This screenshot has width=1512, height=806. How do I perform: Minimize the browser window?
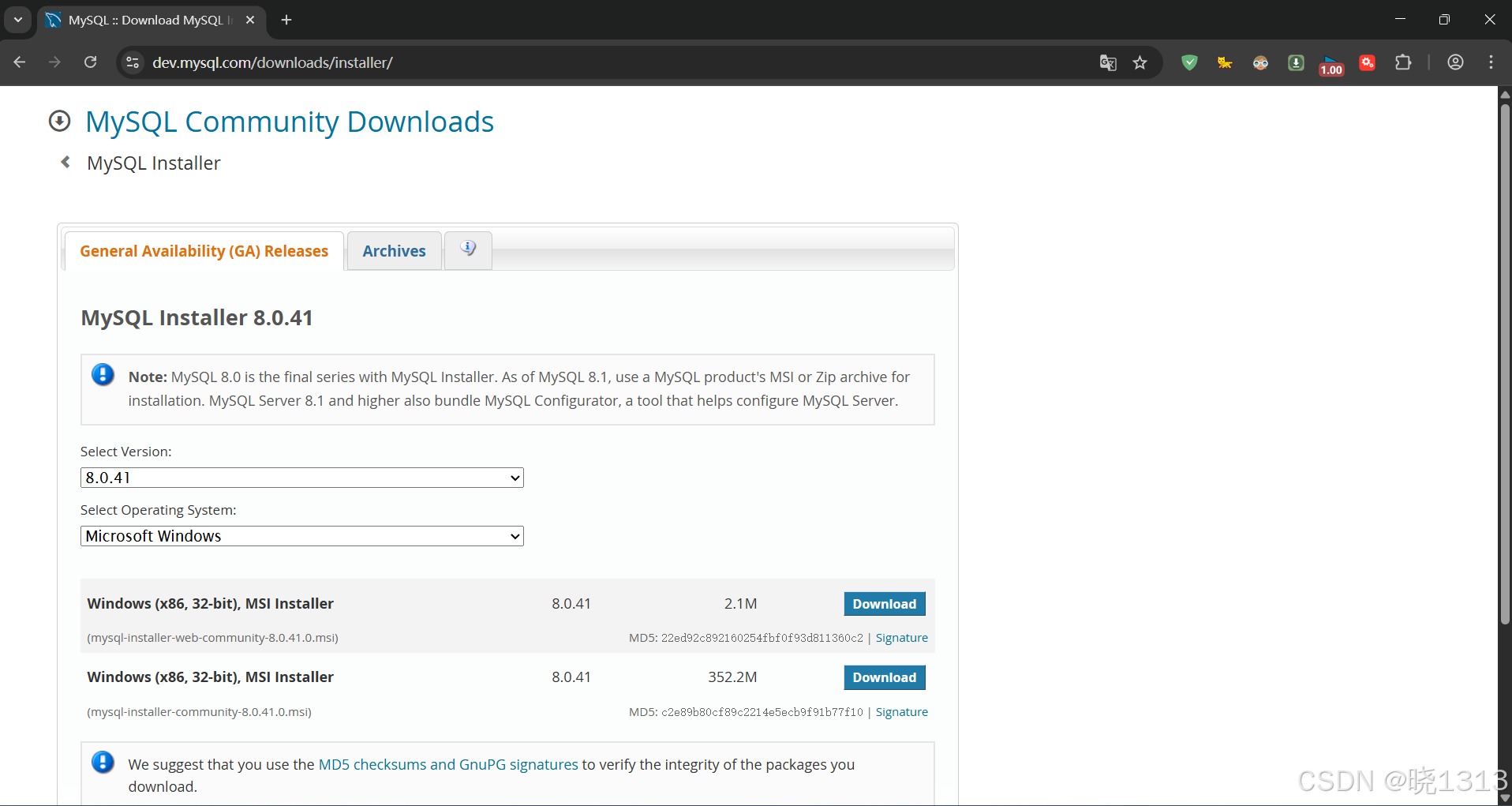[x=1400, y=20]
